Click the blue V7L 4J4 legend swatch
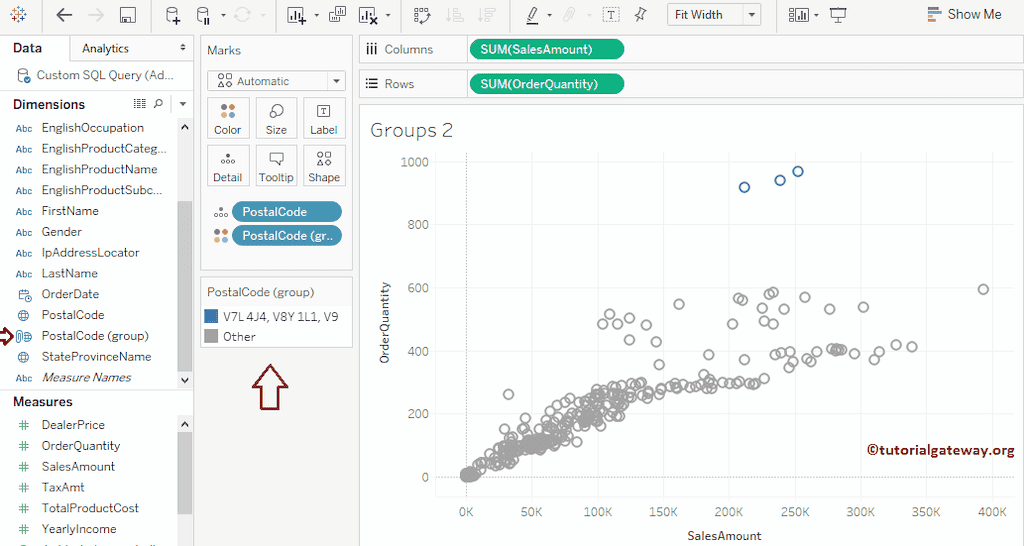 click(211, 316)
